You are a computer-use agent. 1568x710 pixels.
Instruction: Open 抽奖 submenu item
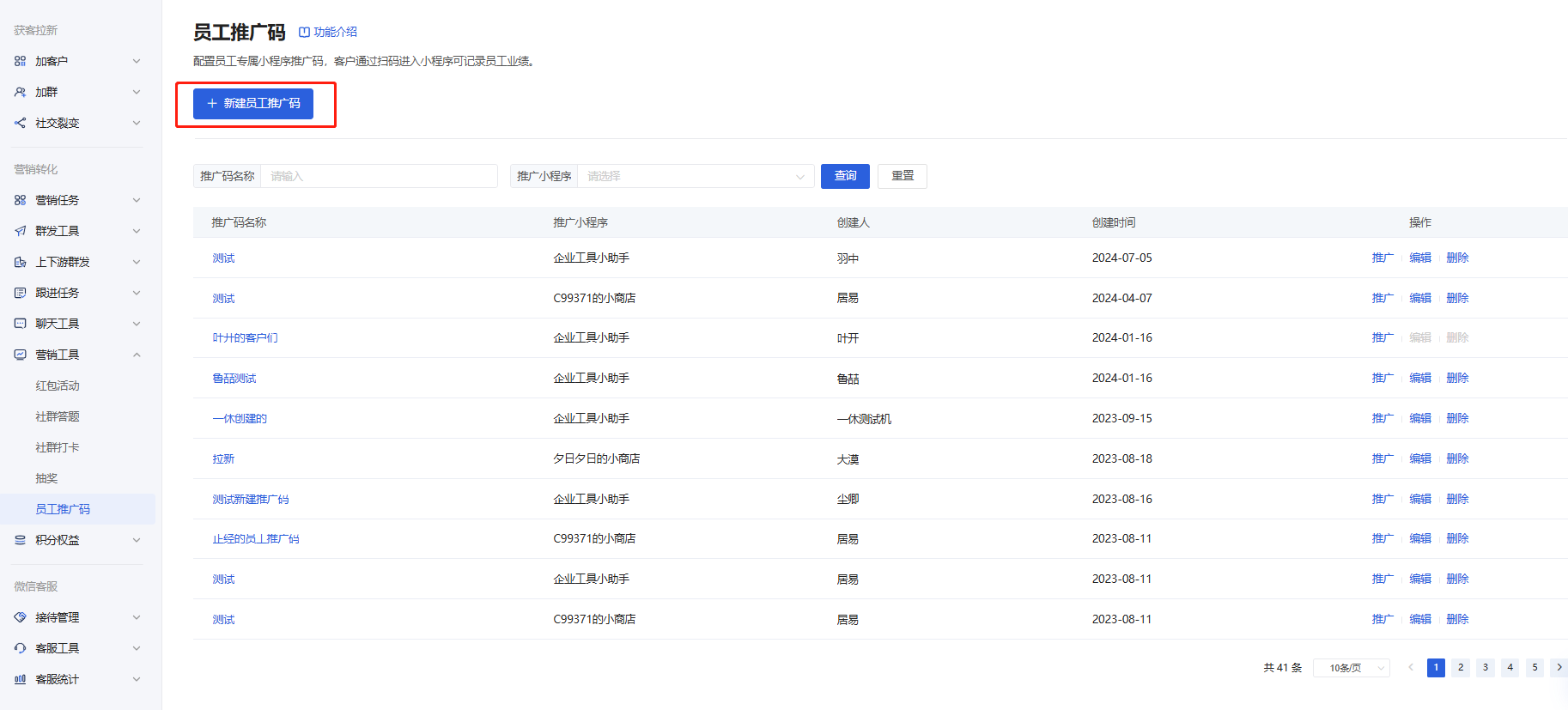tap(46, 478)
